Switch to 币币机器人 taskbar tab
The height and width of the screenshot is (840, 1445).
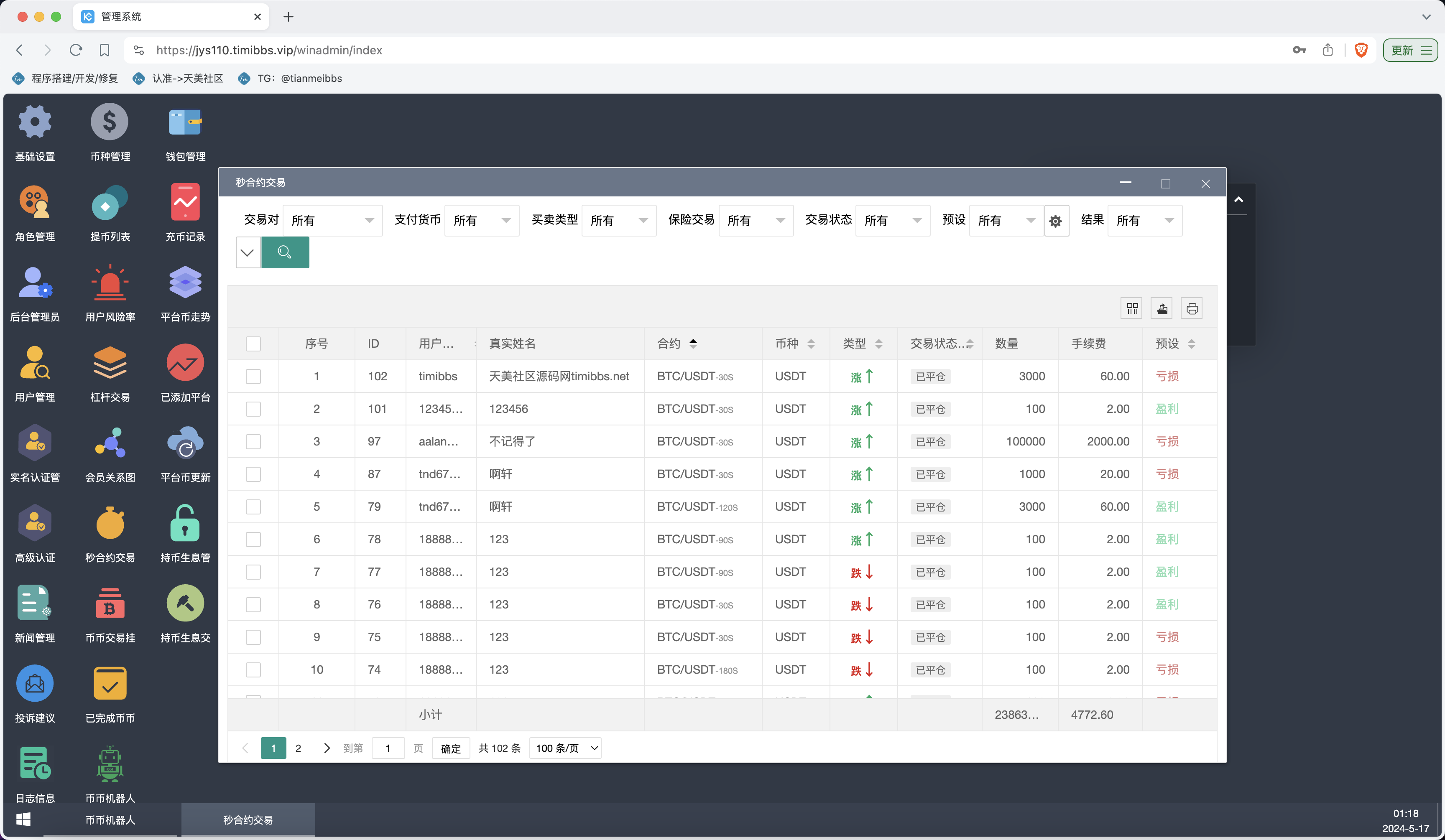(110, 820)
